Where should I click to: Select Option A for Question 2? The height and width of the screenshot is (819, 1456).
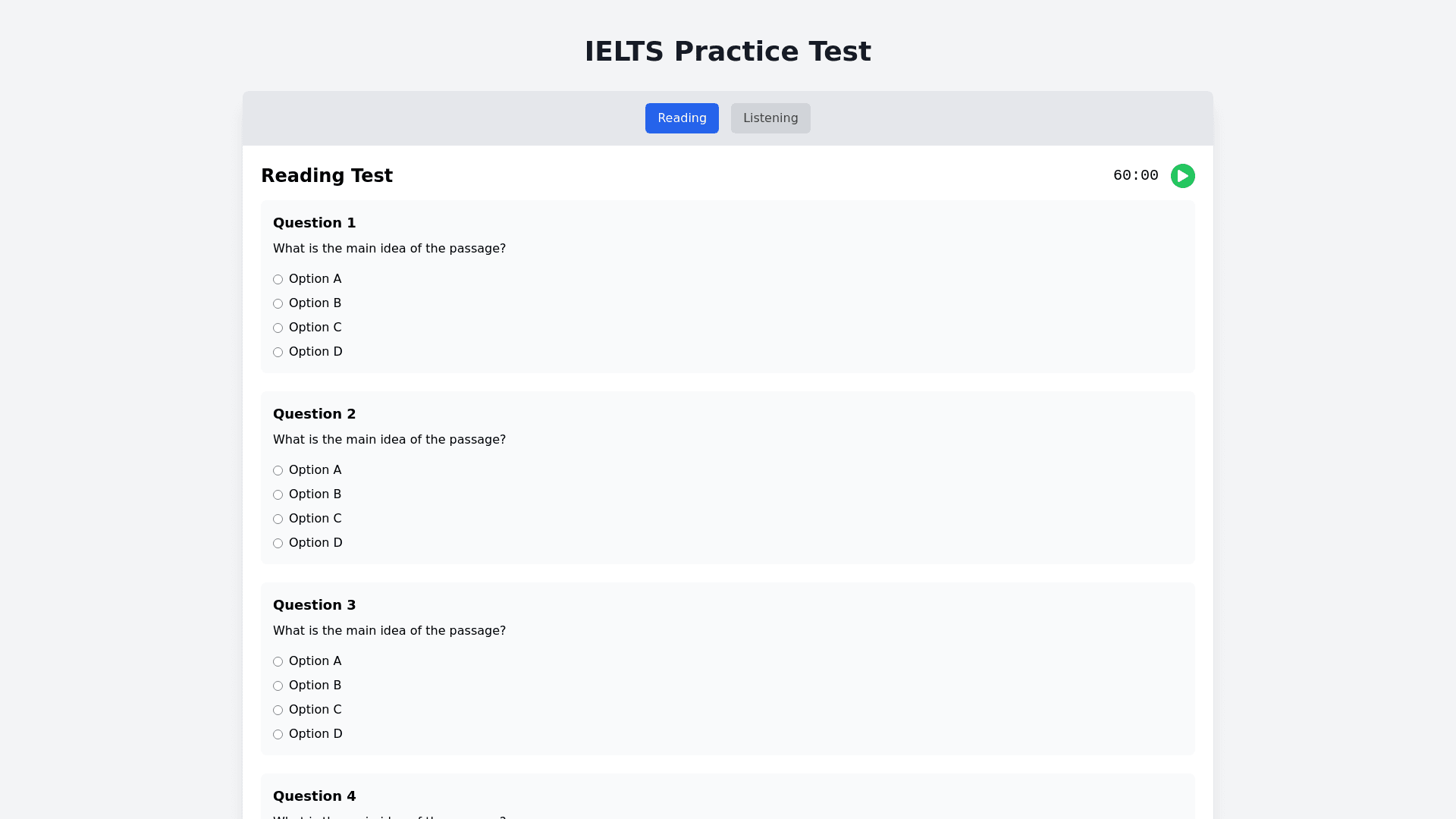click(278, 471)
